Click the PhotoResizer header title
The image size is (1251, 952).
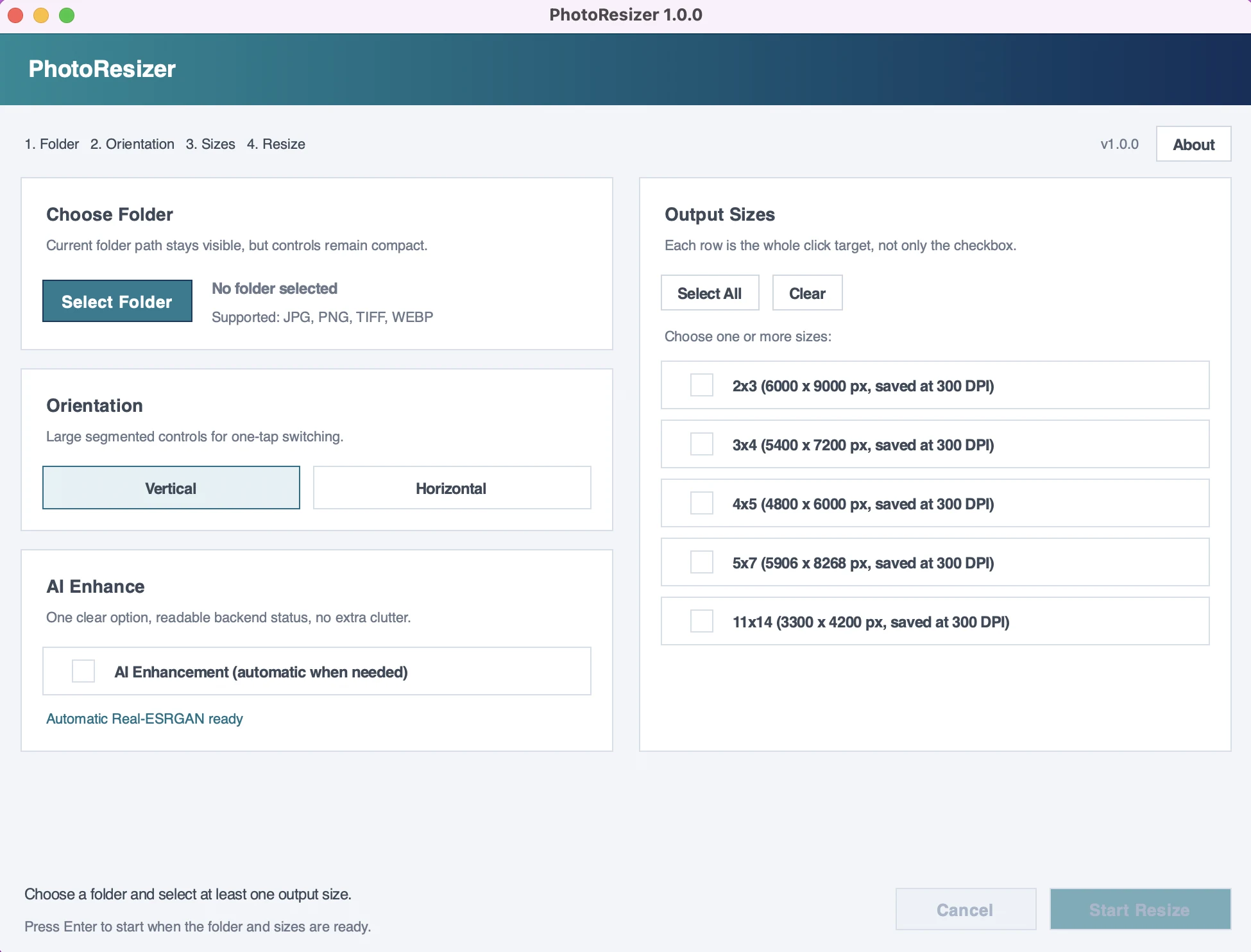(102, 69)
